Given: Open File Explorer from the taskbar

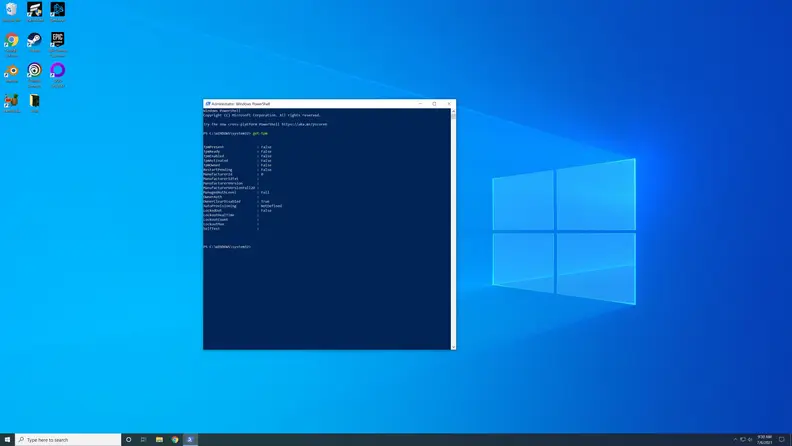Looking at the screenshot, I should pos(159,439).
